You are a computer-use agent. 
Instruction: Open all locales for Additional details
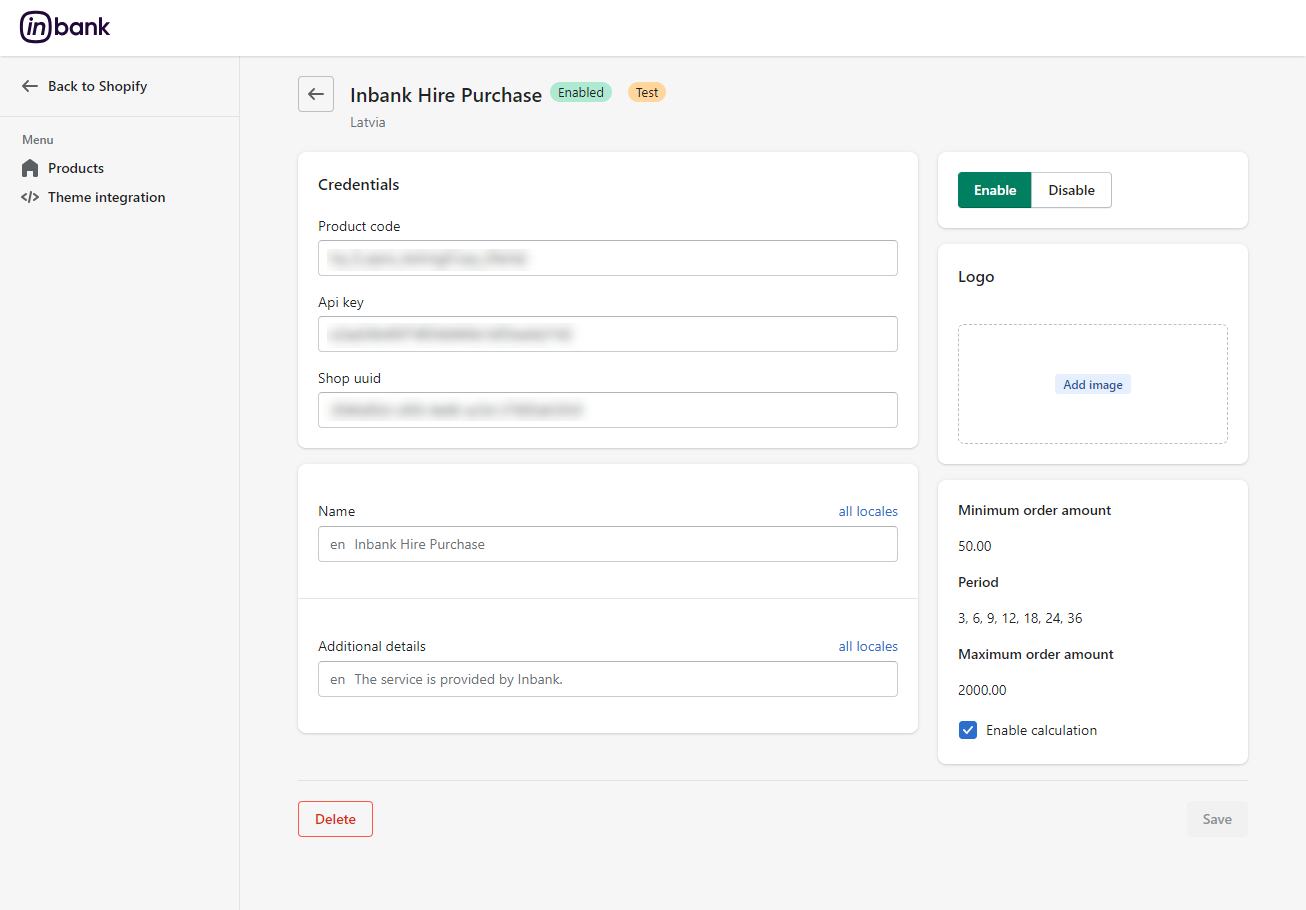pos(867,646)
